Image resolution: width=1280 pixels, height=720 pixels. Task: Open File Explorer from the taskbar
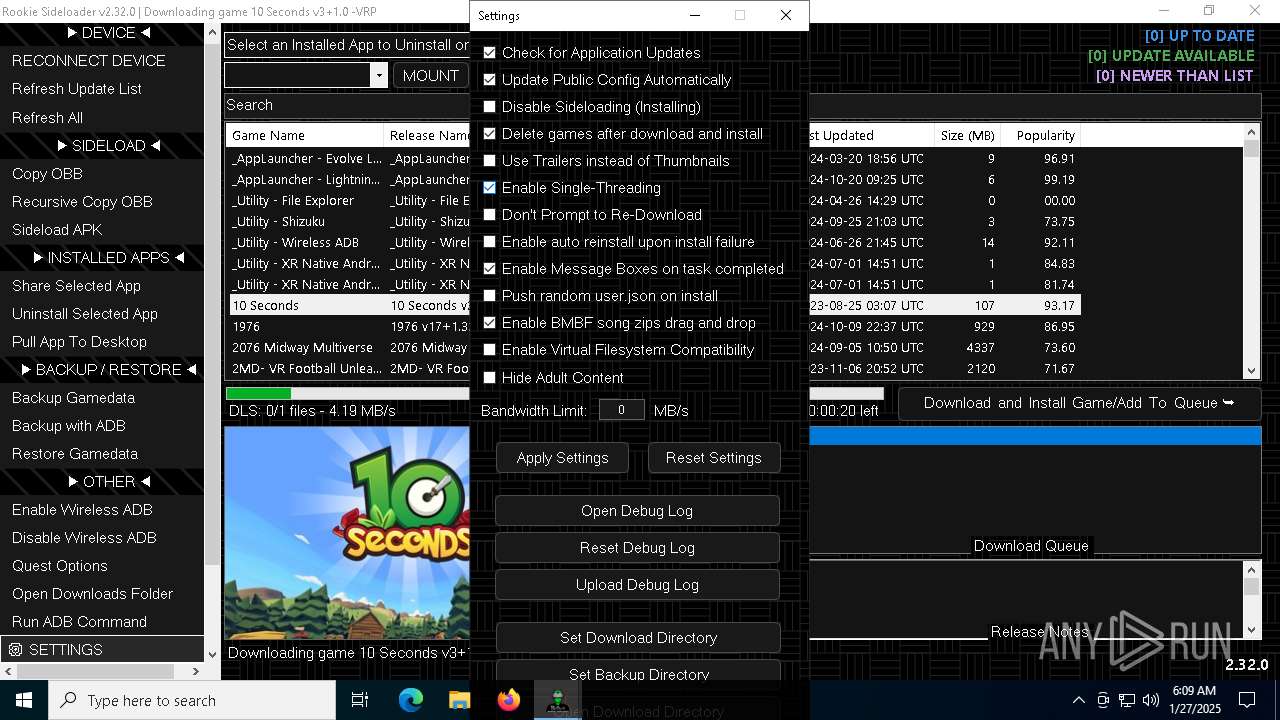point(459,700)
